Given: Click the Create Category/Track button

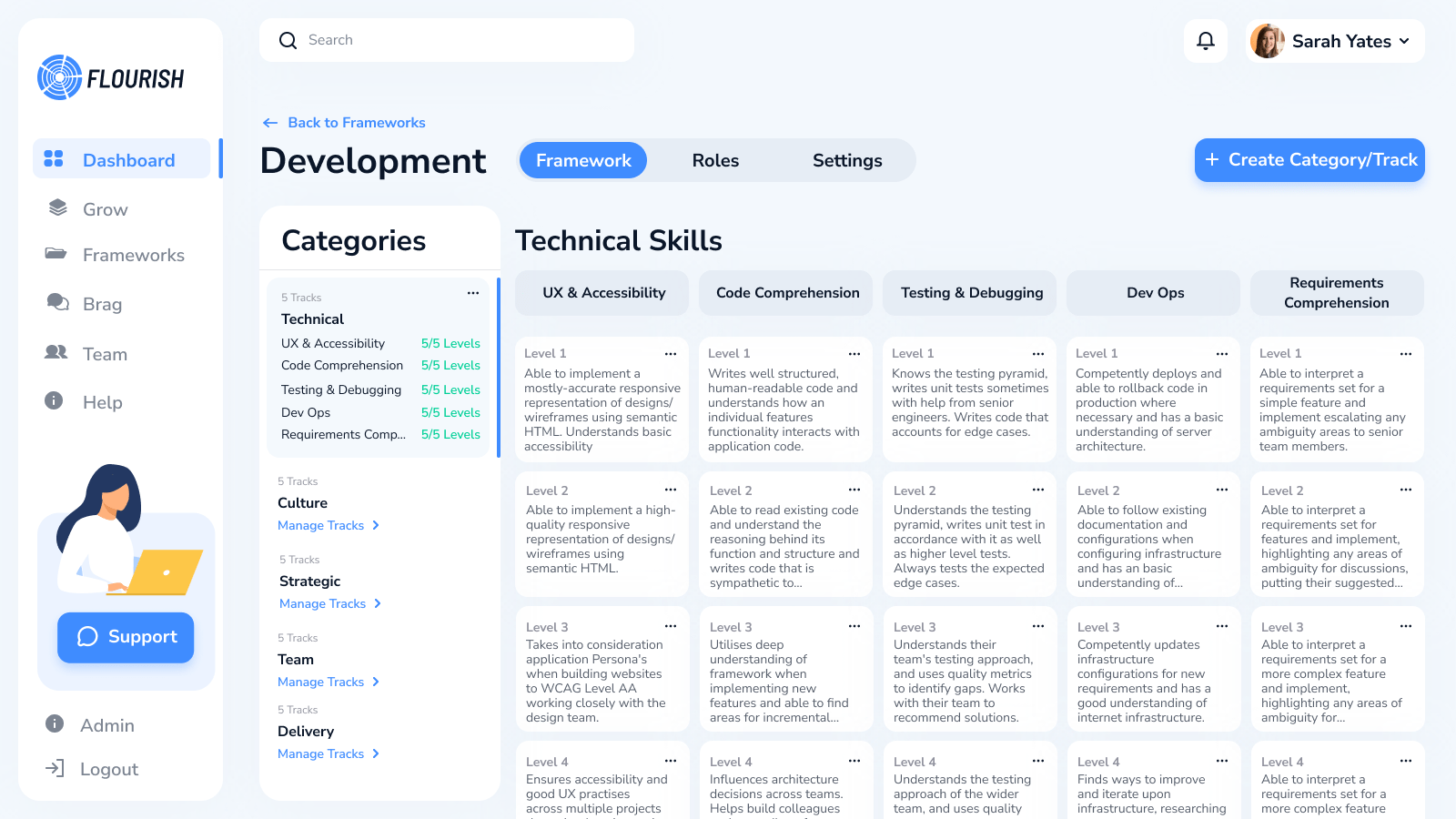Looking at the screenshot, I should click(x=1309, y=160).
